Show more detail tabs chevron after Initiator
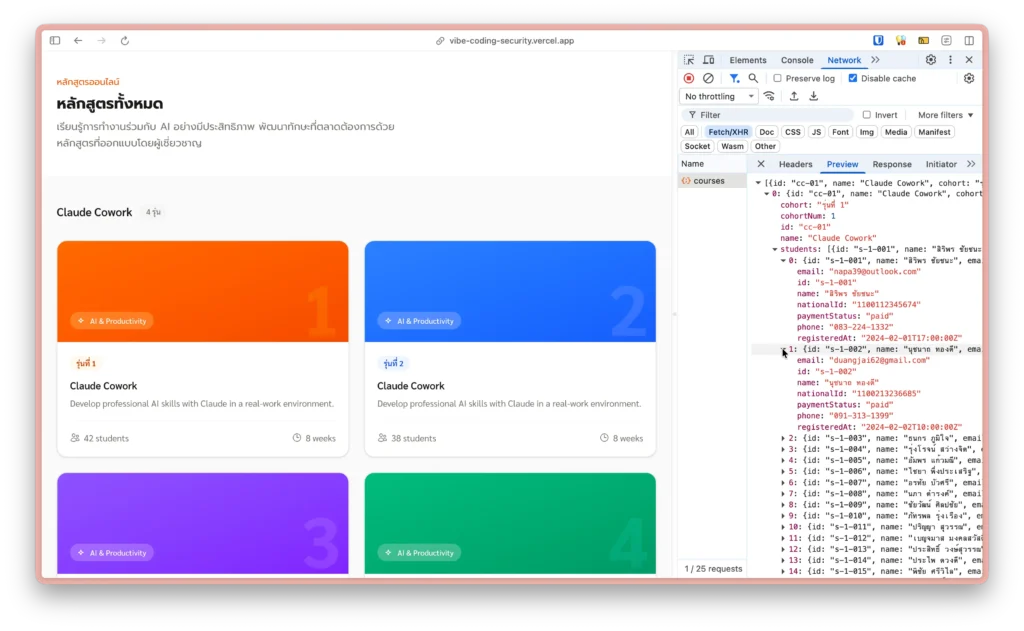1024x631 pixels. point(971,164)
